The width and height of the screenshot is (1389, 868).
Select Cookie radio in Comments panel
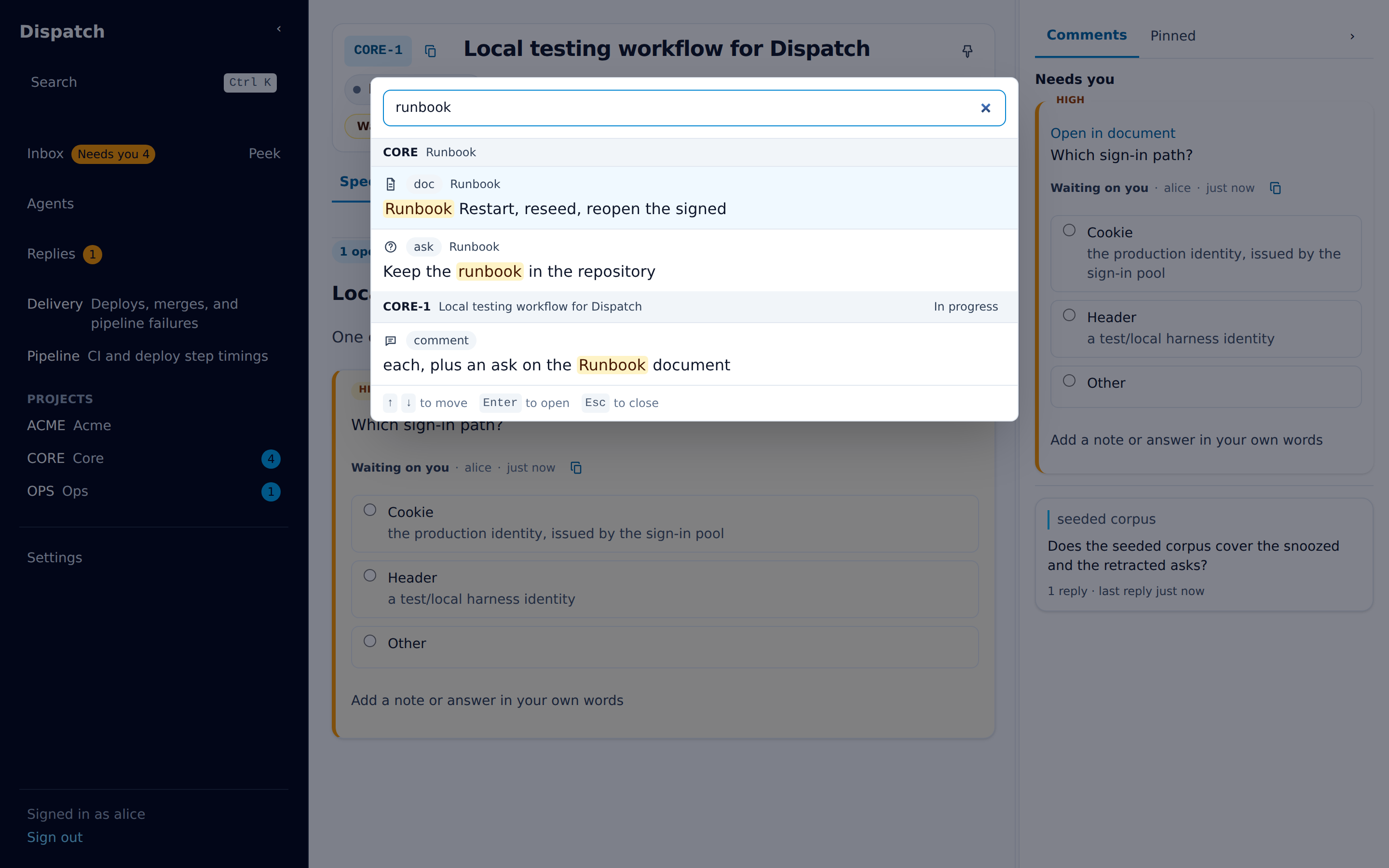point(1069,230)
